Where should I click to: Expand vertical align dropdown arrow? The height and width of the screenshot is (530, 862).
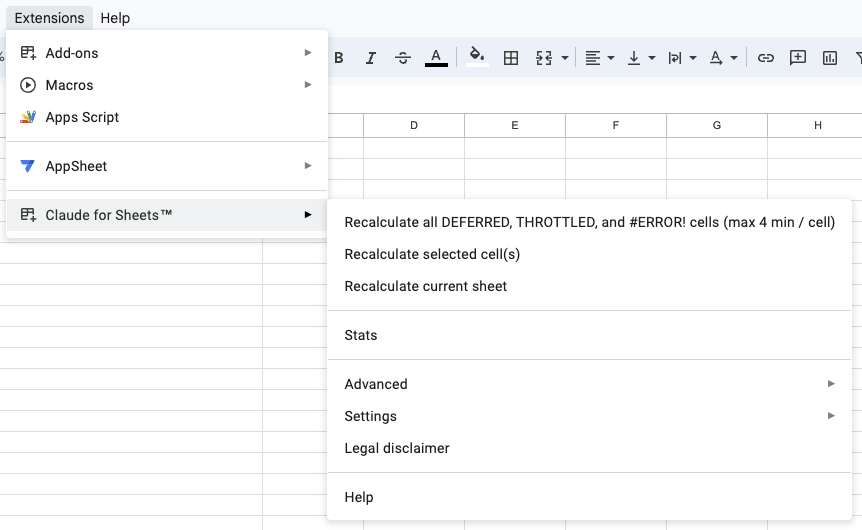652,58
